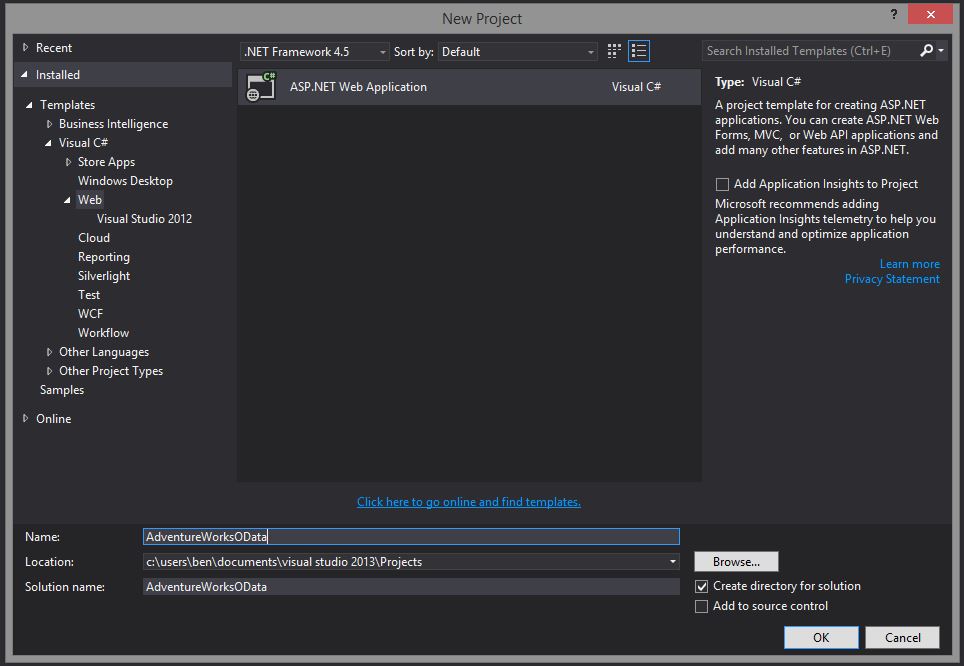The image size is (964, 666).
Task: Click in the Name input field
Action: point(411,537)
